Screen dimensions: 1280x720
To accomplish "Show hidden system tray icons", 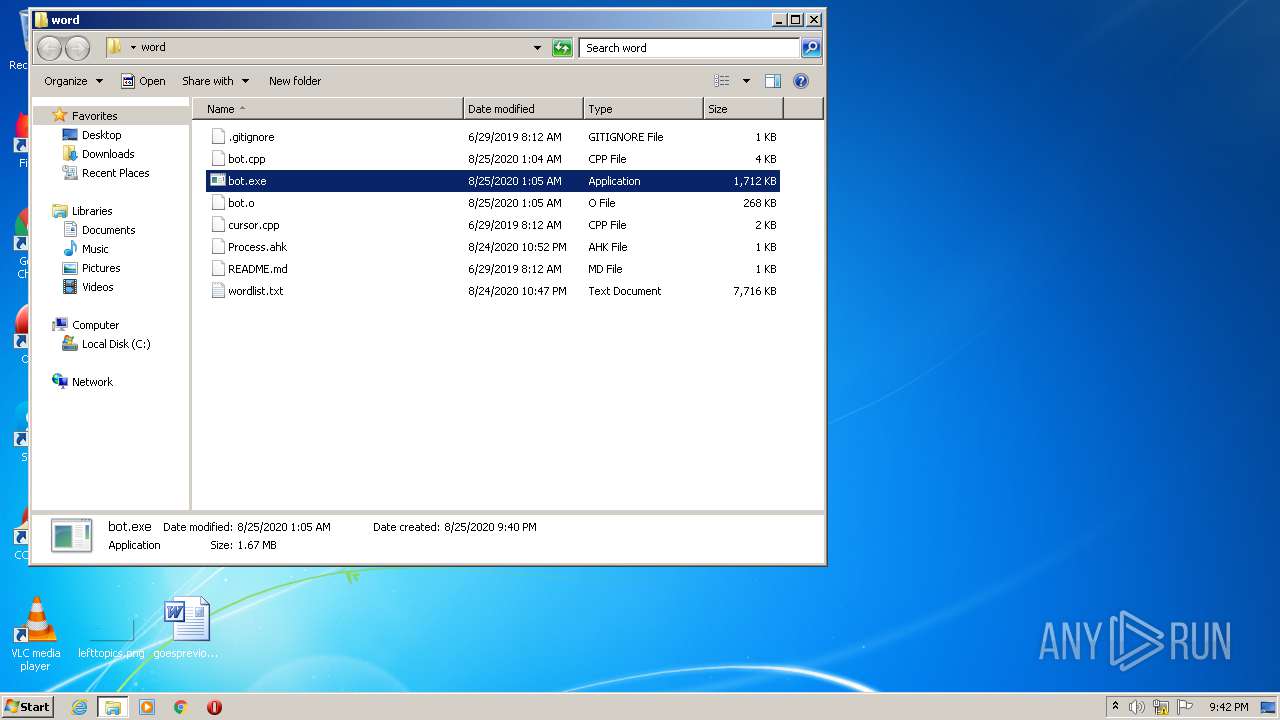I will tap(1115, 707).
